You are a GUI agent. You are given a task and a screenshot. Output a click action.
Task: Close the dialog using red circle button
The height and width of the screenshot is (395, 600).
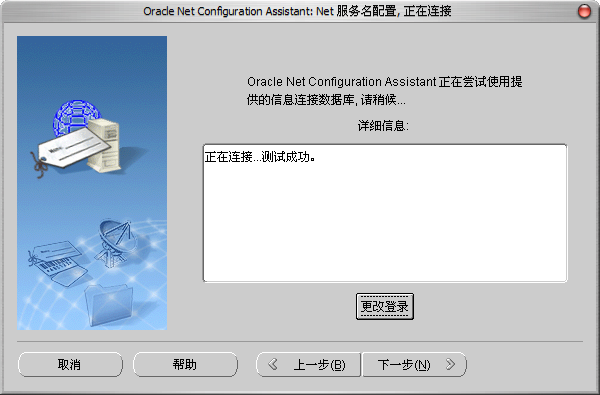pyautogui.click(x=584, y=11)
